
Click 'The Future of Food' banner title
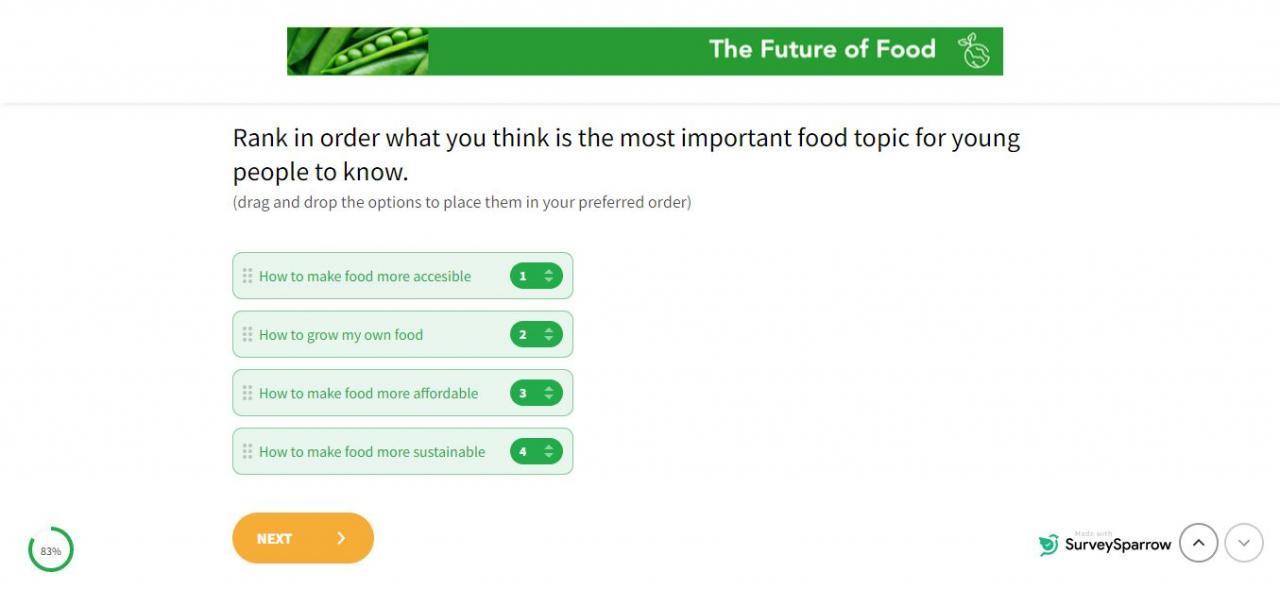tap(822, 49)
